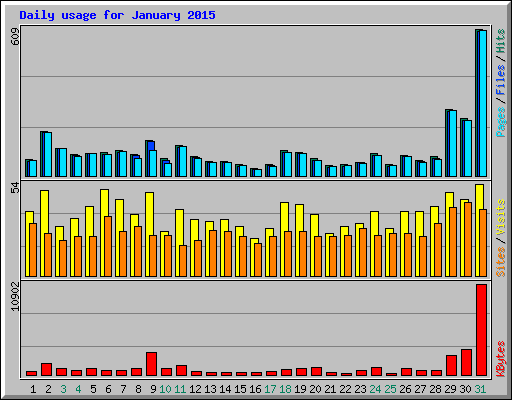Image resolution: width=512 pixels, height=400 pixels.
Task: Click day 26 on the x-axis
Action: pyautogui.click(x=405, y=389)
